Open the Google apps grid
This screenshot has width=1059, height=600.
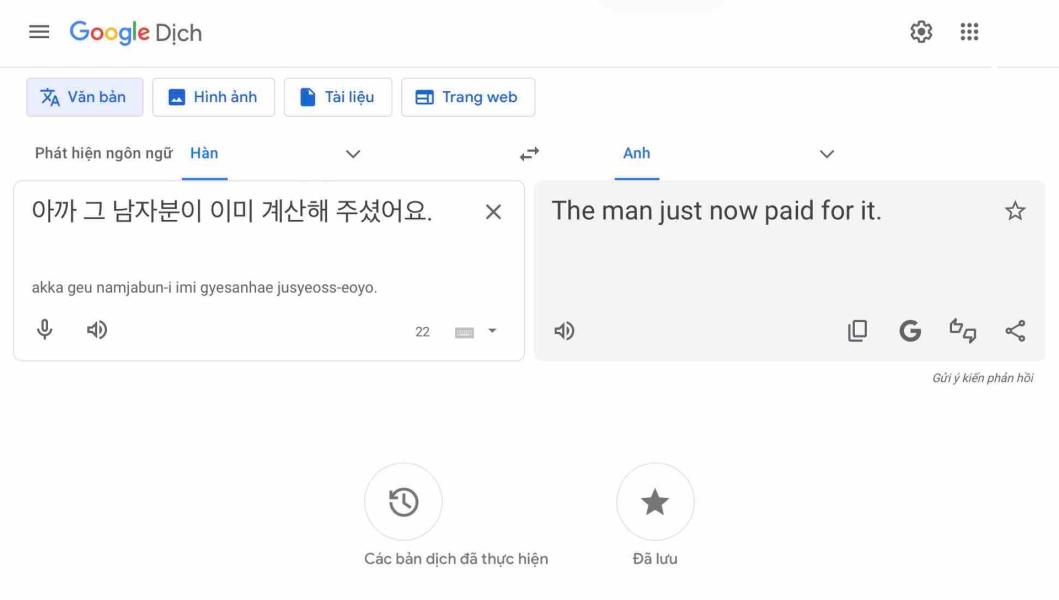969,32
